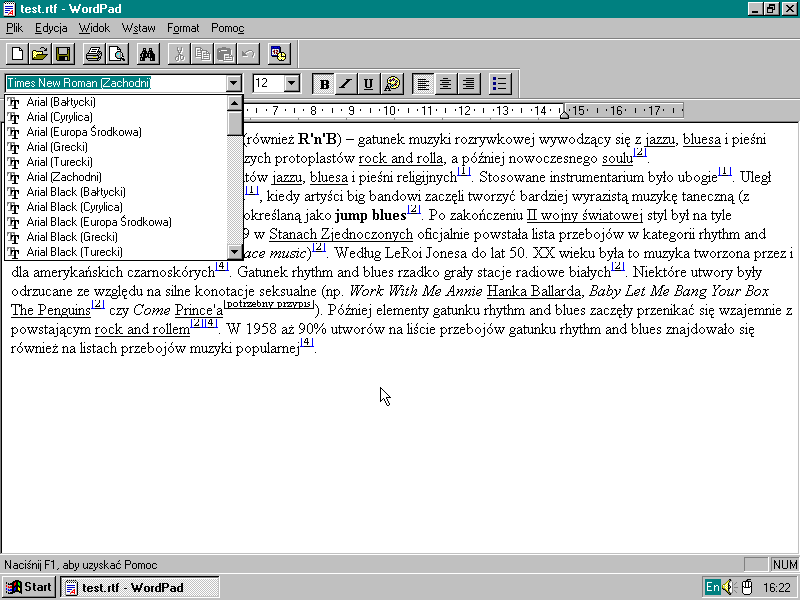Click the font list scrollbar thumb
Screen dimensions: 800x600
235,123
